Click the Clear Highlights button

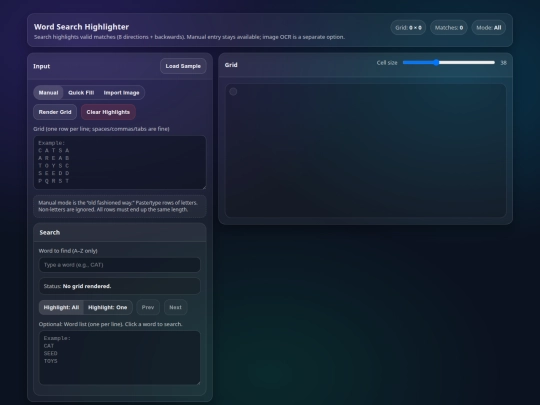point(108,112)
